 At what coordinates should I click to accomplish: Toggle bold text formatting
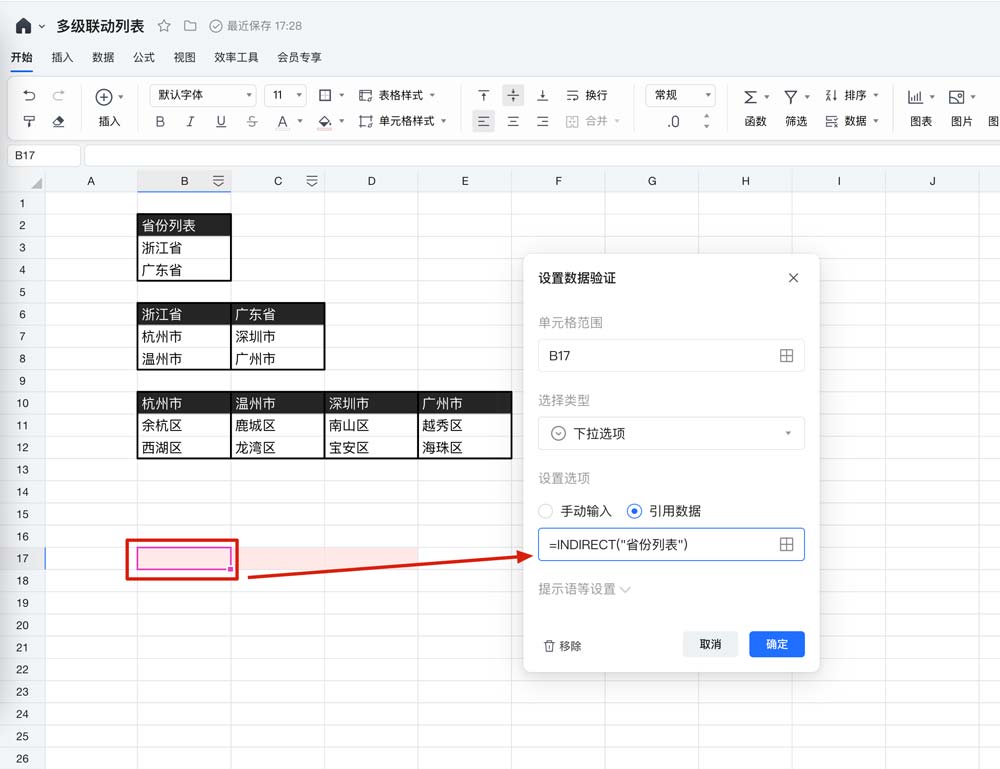click(x=160, y=122)
